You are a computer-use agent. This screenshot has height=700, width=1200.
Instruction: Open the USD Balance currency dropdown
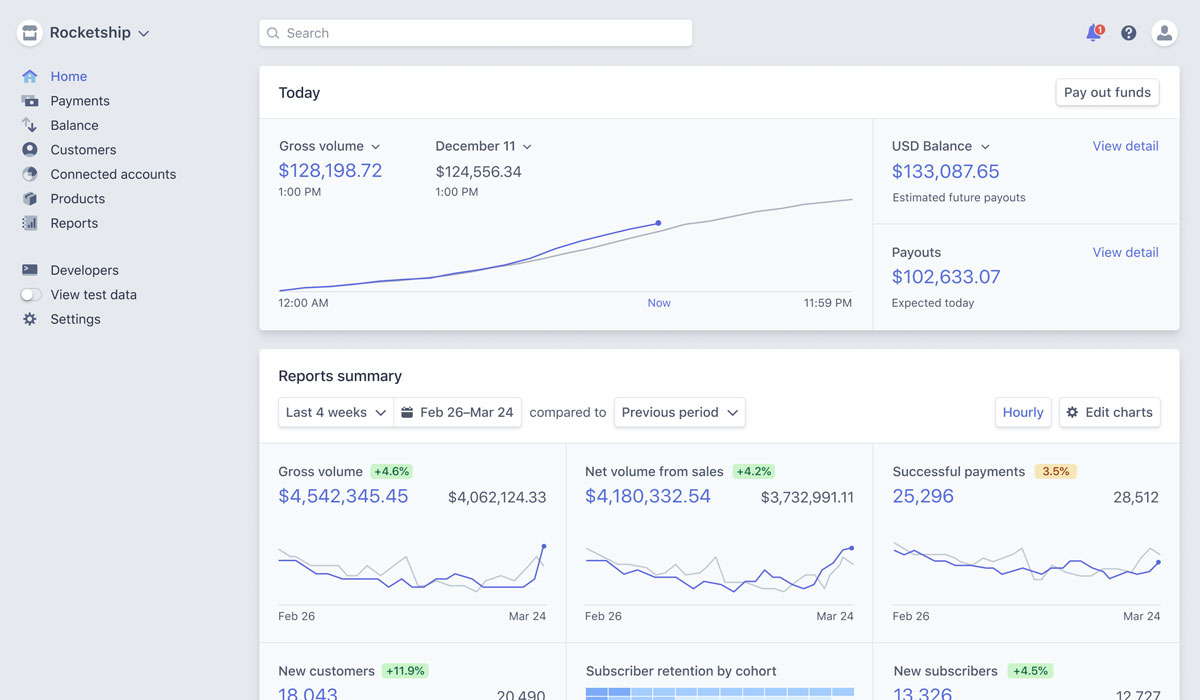point(941,146)
